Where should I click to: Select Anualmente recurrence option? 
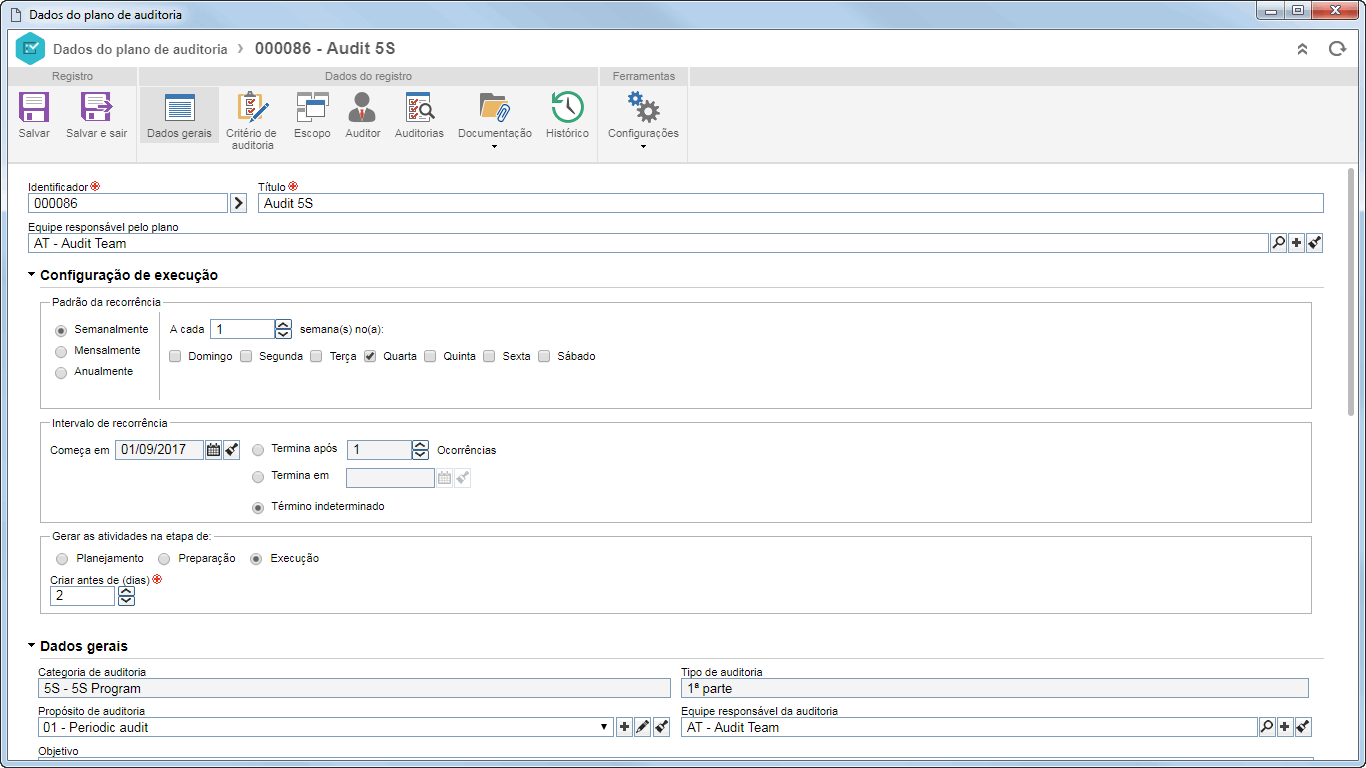click(62, 372)
